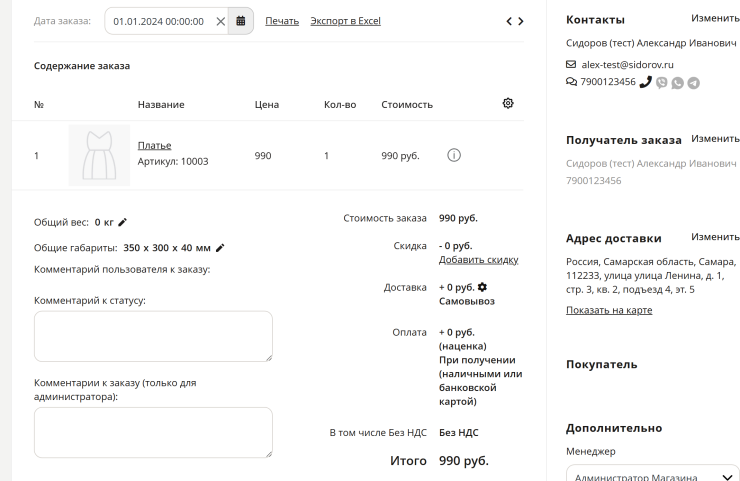Go to previous order with left arrow
Screen dimensions: 740x481
(x=509, y=21)
